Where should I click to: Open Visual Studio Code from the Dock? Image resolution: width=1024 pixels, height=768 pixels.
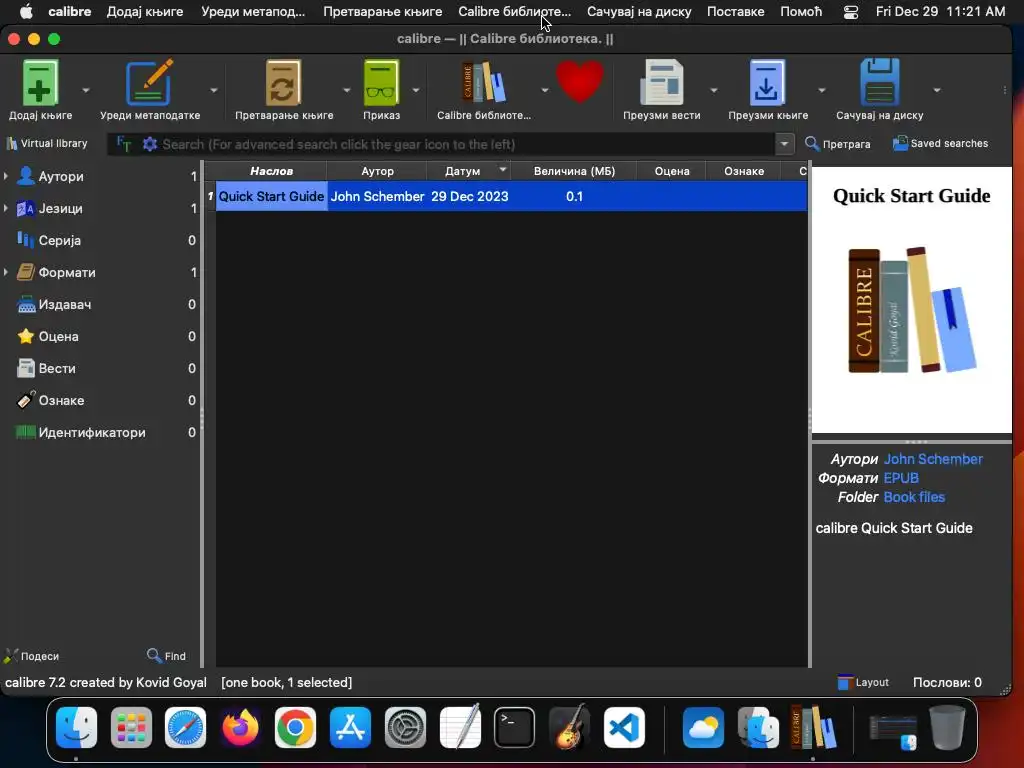pos(624,728)
